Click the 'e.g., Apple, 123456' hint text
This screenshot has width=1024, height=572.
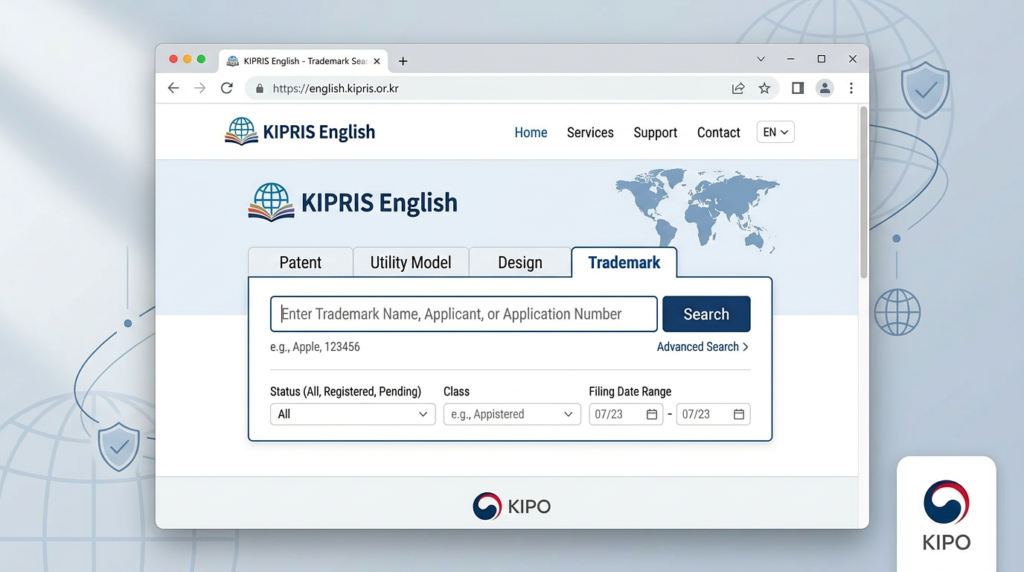(x=315, y=347)
